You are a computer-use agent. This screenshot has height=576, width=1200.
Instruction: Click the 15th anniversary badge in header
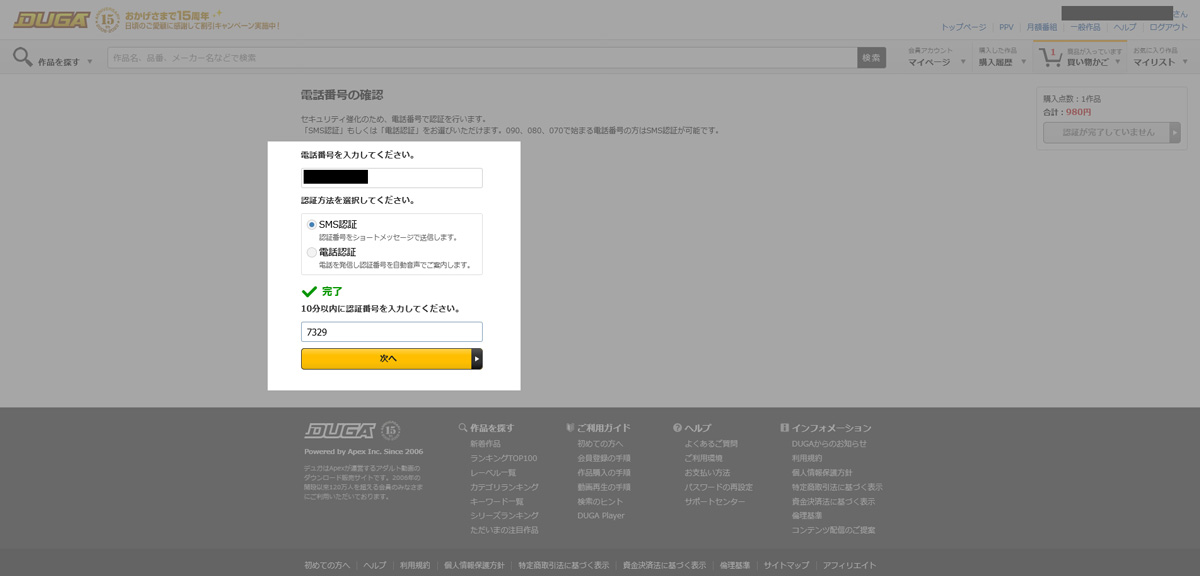click(108, 19)
